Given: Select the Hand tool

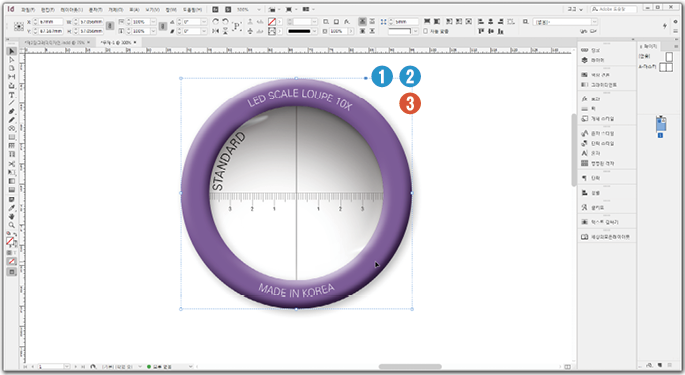Looking at the screenshot, I should (12, 217).
